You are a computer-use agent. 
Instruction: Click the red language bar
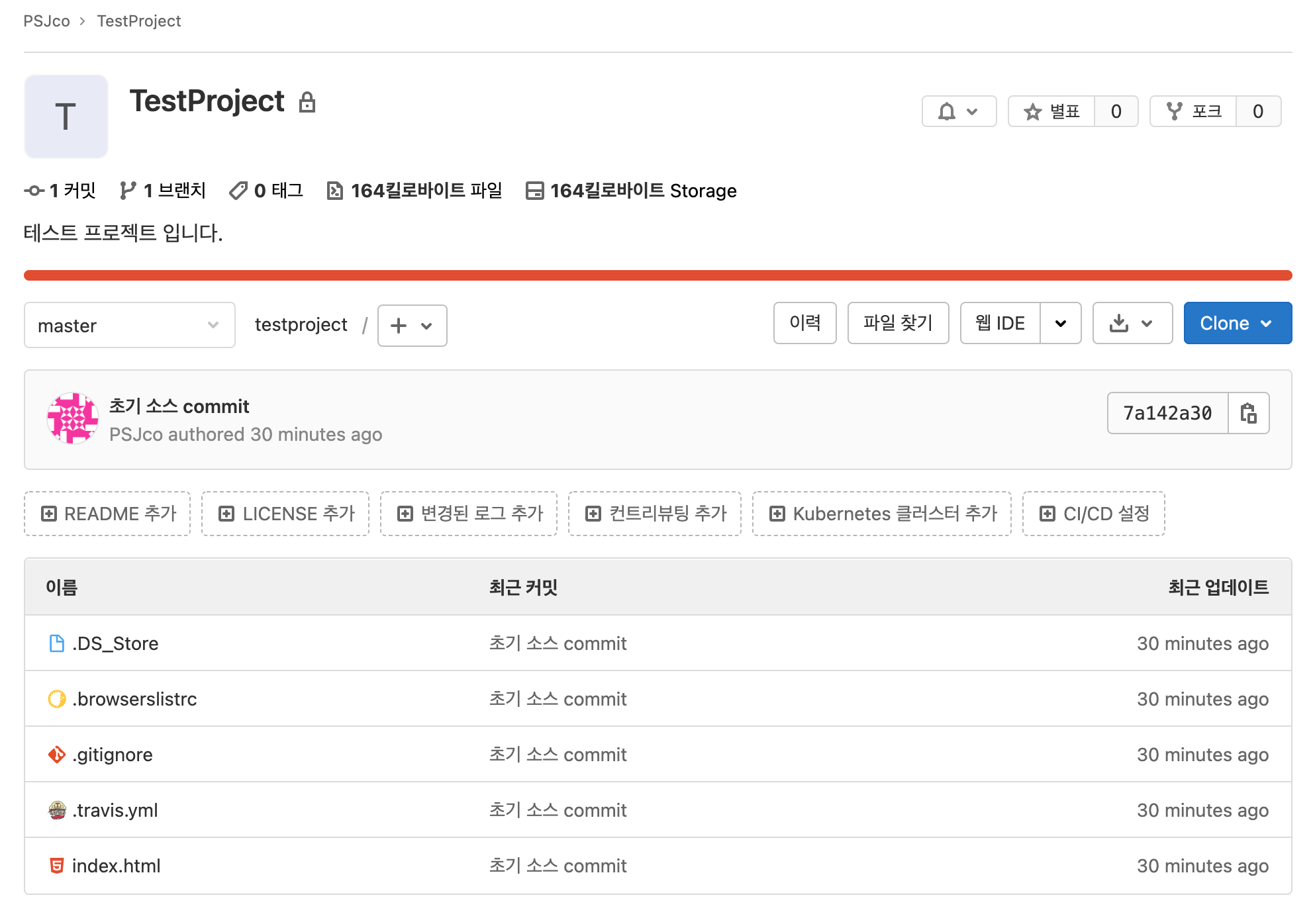657,275
